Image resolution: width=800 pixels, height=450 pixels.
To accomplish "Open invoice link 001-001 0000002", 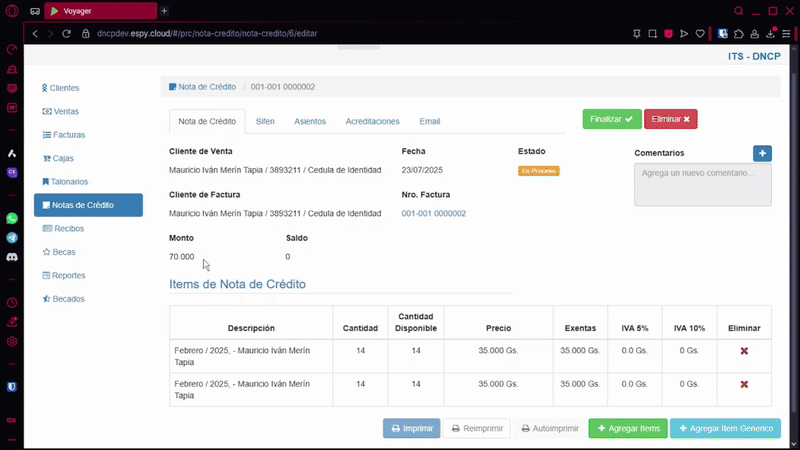I will [434, 213].
